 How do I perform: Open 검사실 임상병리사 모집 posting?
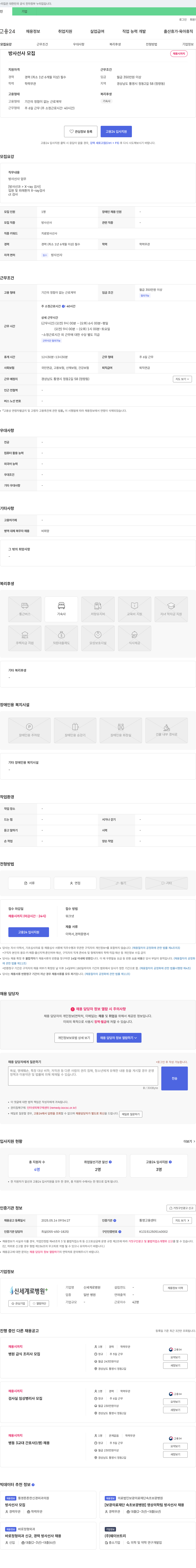(26, 1399)
